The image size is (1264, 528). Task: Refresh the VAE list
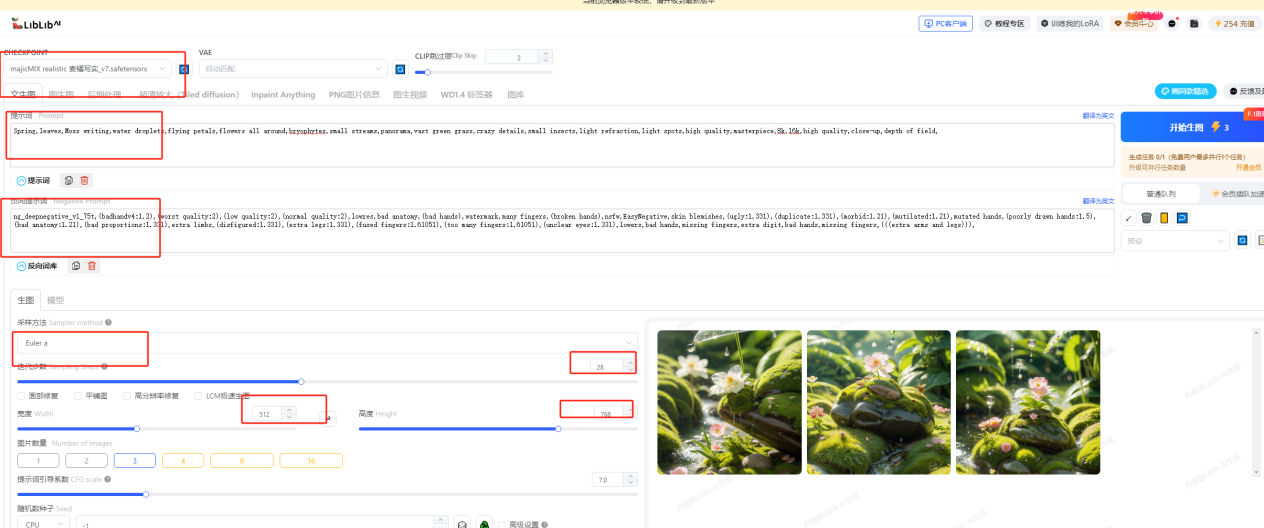(400, 69)
